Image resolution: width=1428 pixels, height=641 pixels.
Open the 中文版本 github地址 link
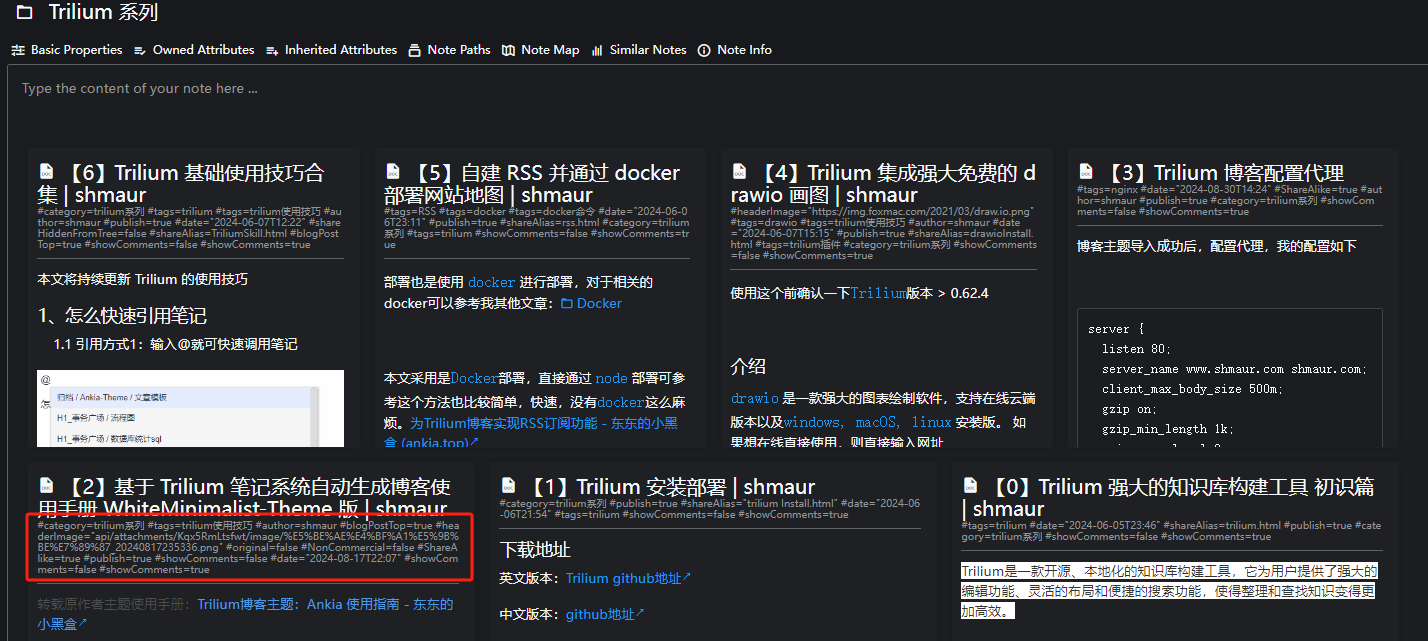605,614
